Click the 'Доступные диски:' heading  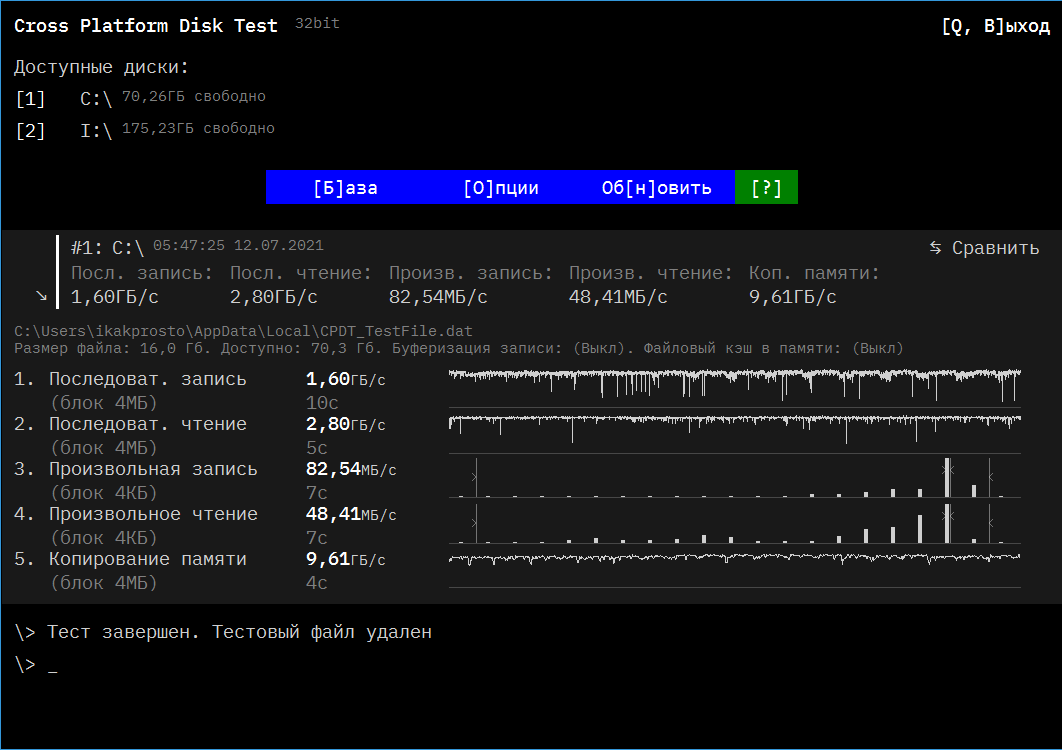[x=101, y=67]
